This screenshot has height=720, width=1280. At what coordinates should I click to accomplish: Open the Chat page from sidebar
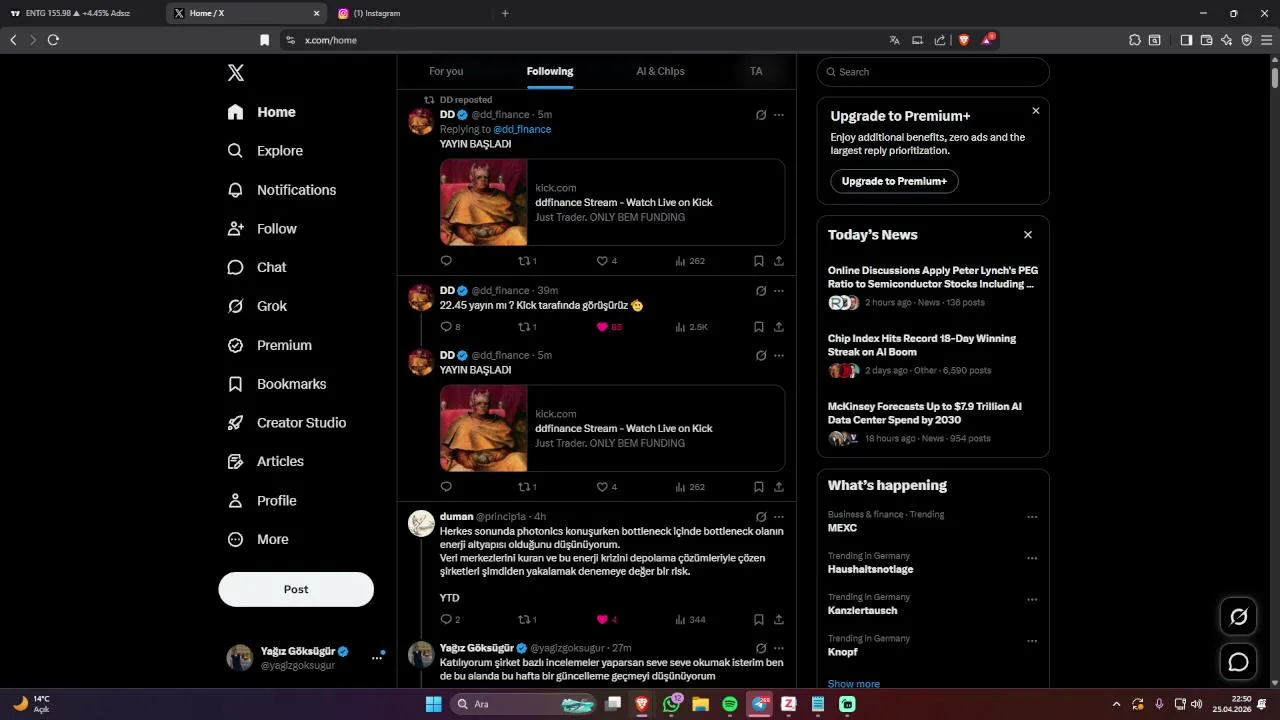(257, 268)
